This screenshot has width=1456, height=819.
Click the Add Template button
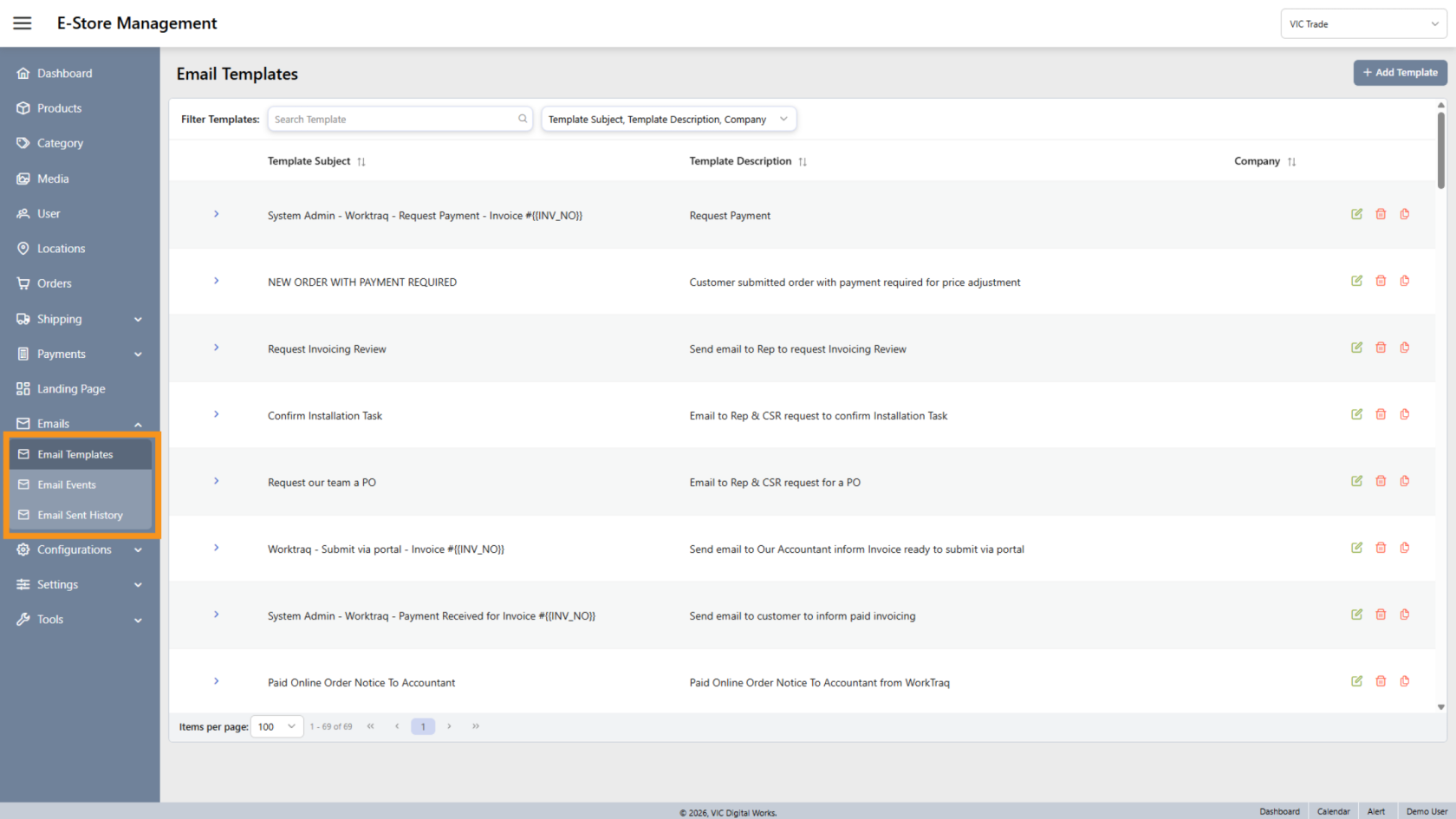1400,73
